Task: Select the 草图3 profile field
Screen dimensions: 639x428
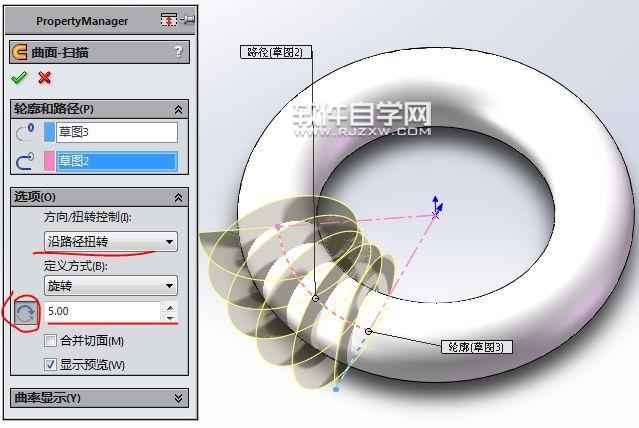Action: tap(117, 132)
